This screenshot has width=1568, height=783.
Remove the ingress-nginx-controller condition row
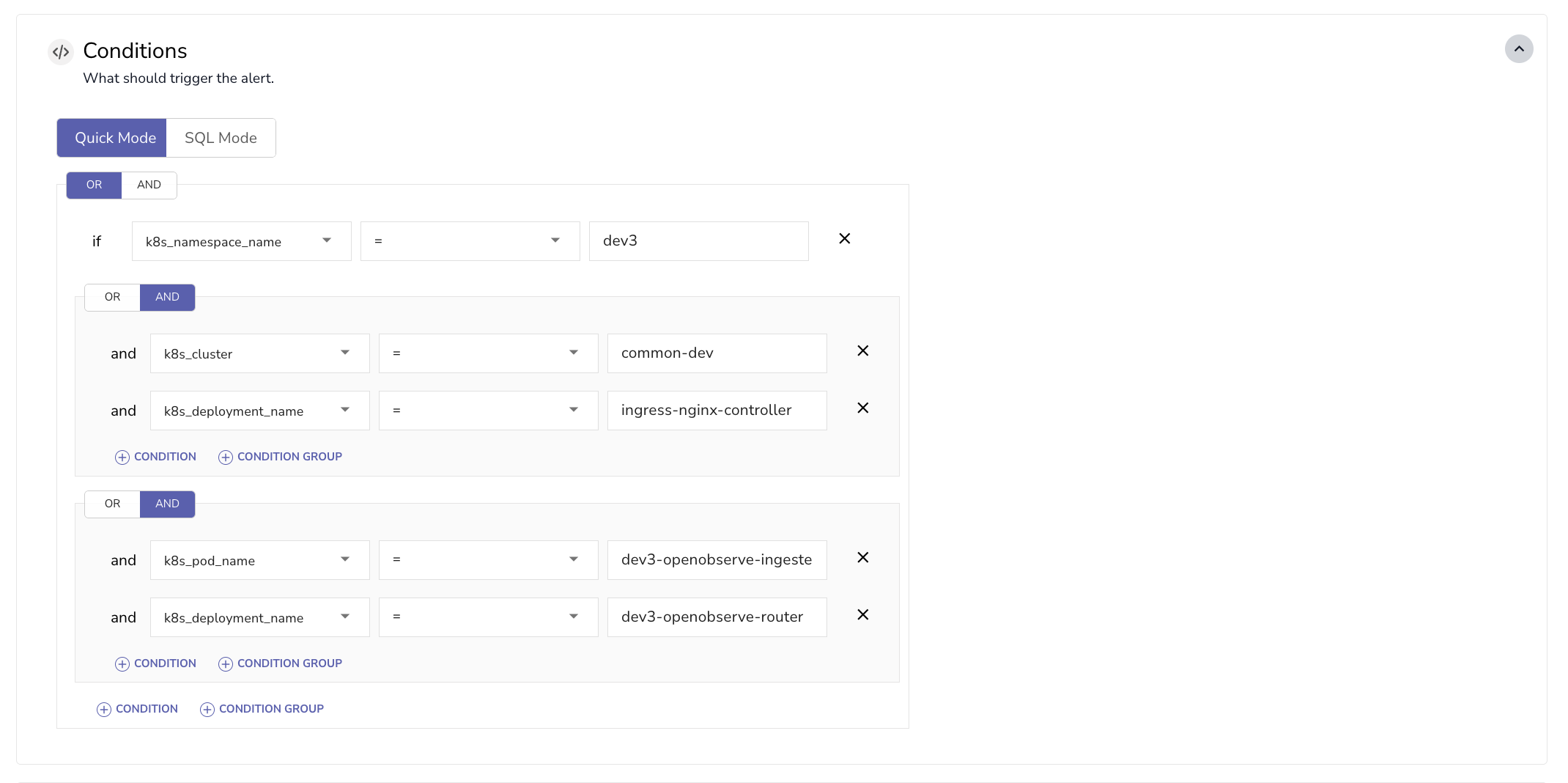point(862,408)
